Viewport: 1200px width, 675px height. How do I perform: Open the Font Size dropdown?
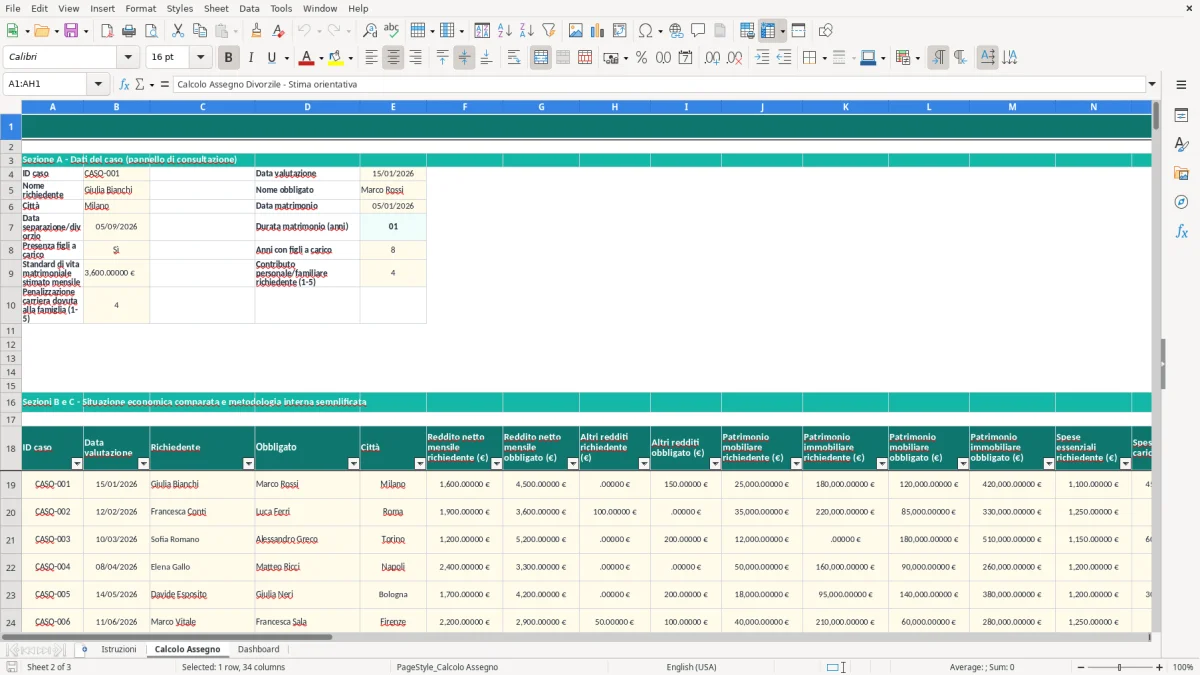click(x=200, y=58)
